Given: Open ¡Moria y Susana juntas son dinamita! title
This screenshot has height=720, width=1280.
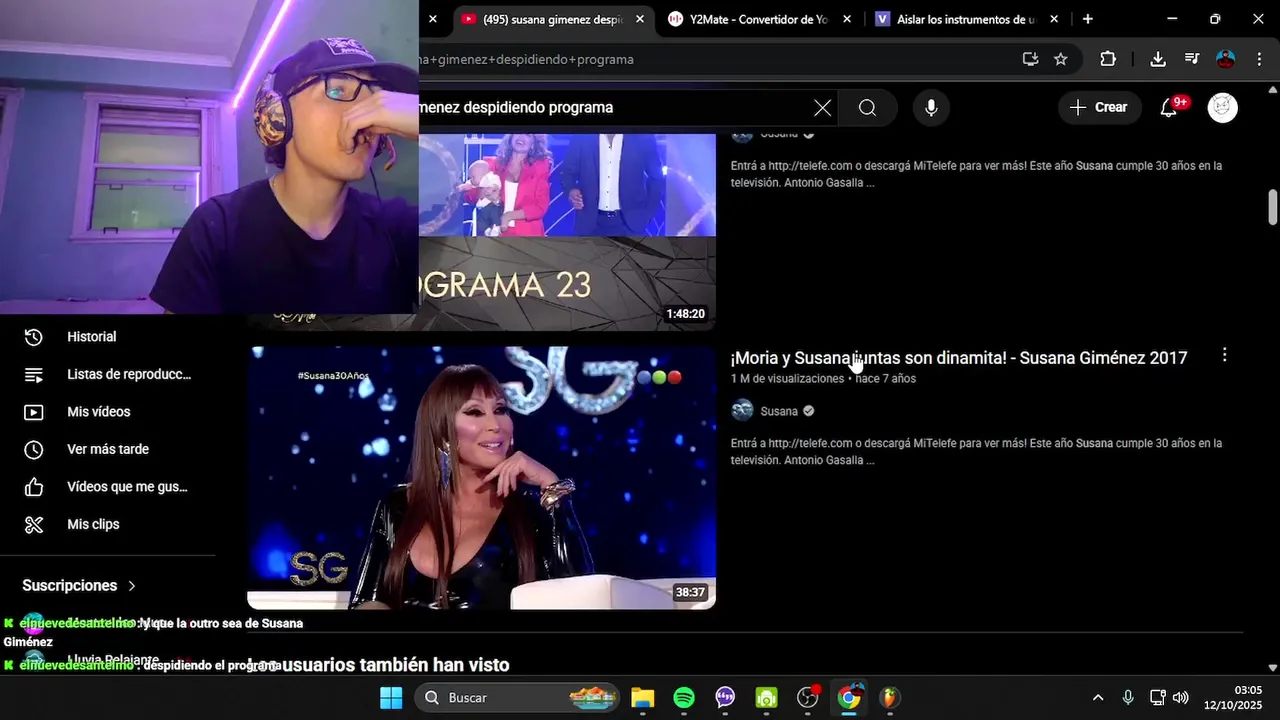Looking at the screenshot, I should click(959, 358).
